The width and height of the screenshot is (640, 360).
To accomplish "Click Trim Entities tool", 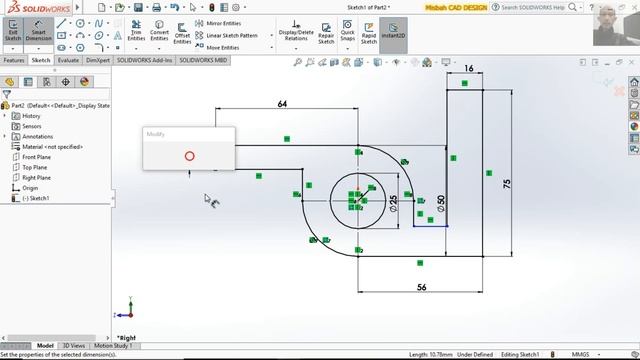I will tap(136, 31).
